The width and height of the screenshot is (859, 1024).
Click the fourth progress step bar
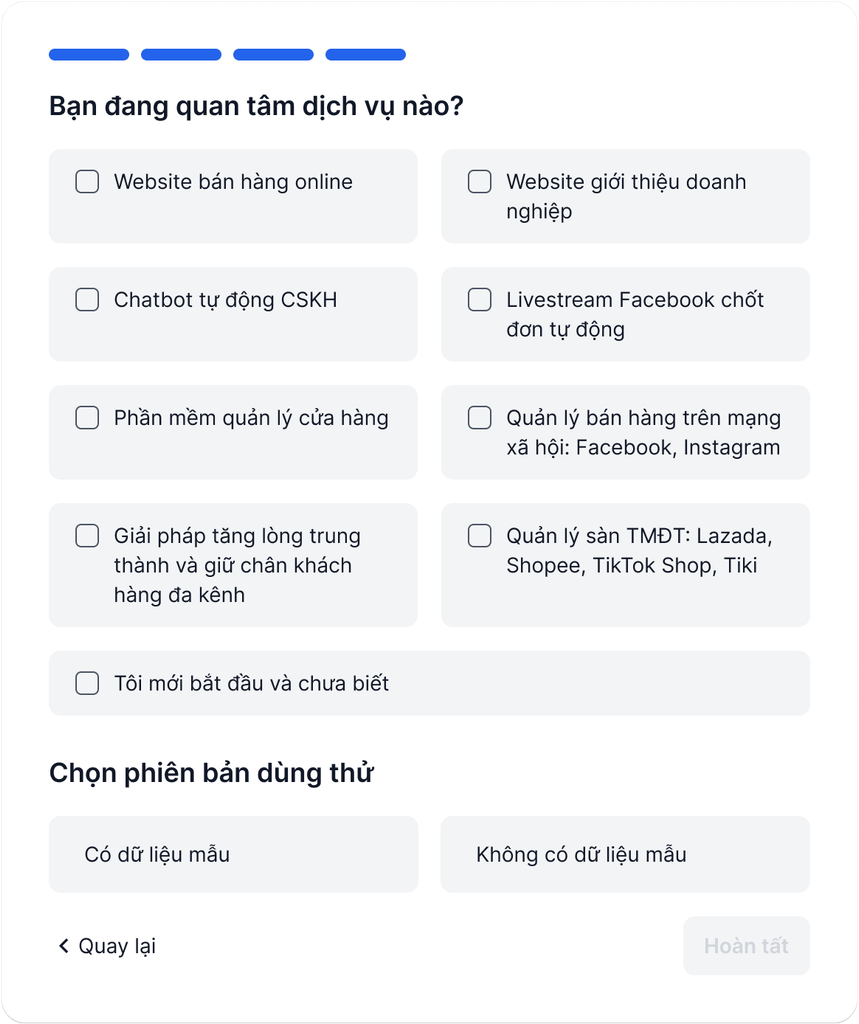click(365, 55)
